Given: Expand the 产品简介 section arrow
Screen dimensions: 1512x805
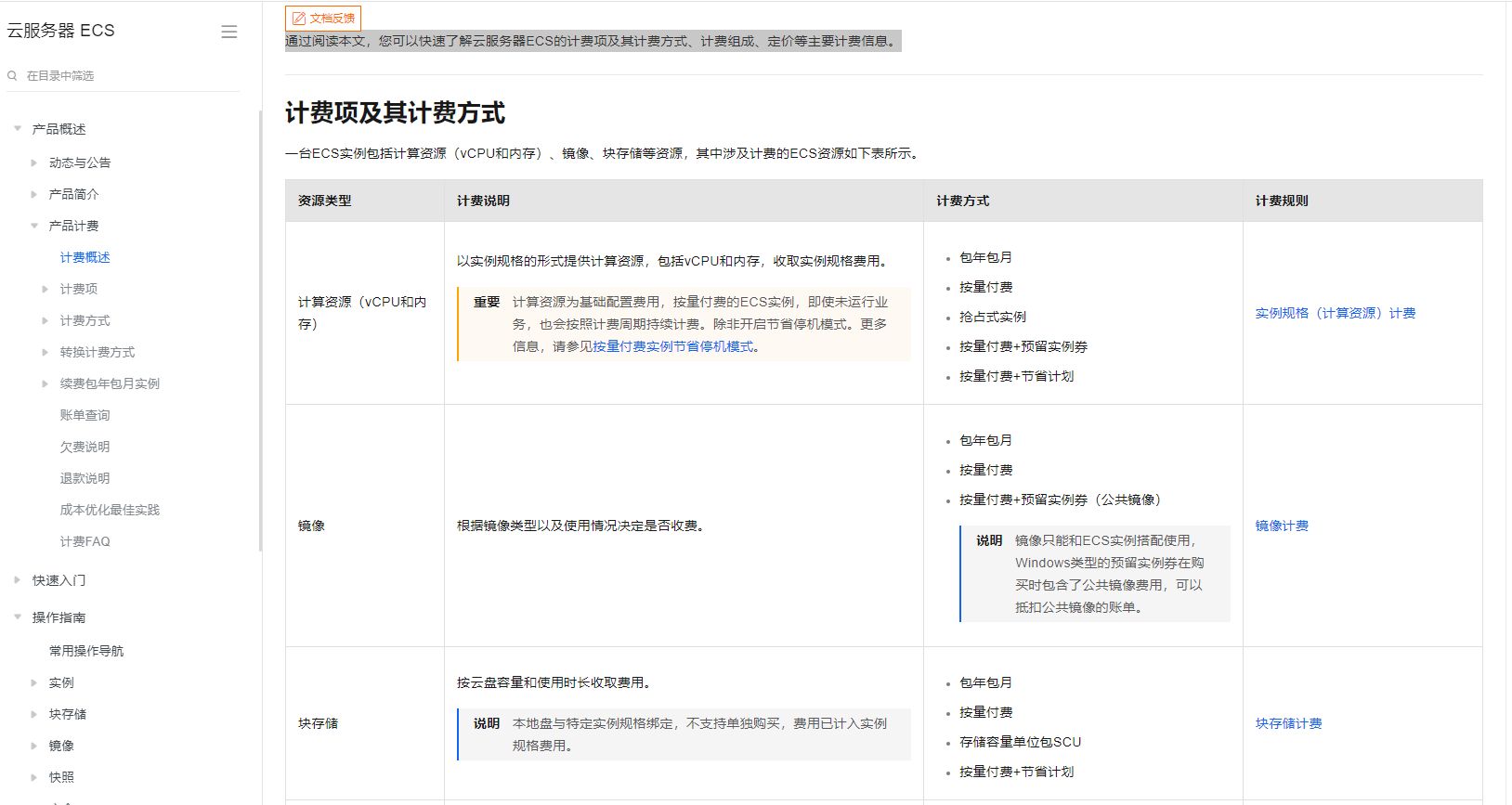Looking at the screenshot, I should pos(34,194).
